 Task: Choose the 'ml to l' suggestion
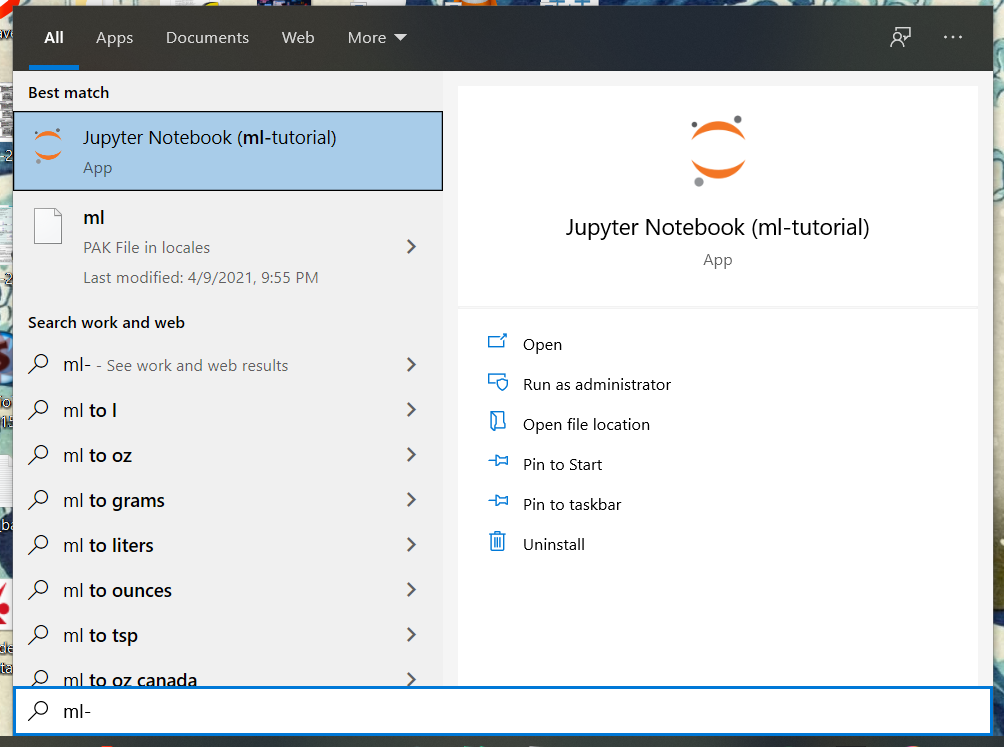[228, 410]
